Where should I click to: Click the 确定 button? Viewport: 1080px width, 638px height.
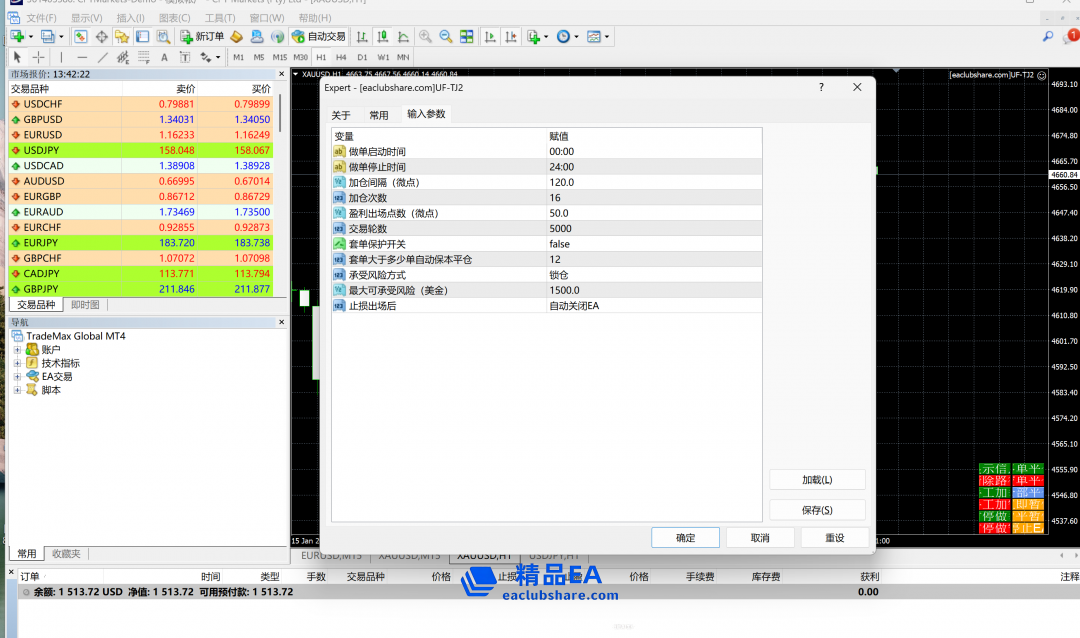(685, 538)
